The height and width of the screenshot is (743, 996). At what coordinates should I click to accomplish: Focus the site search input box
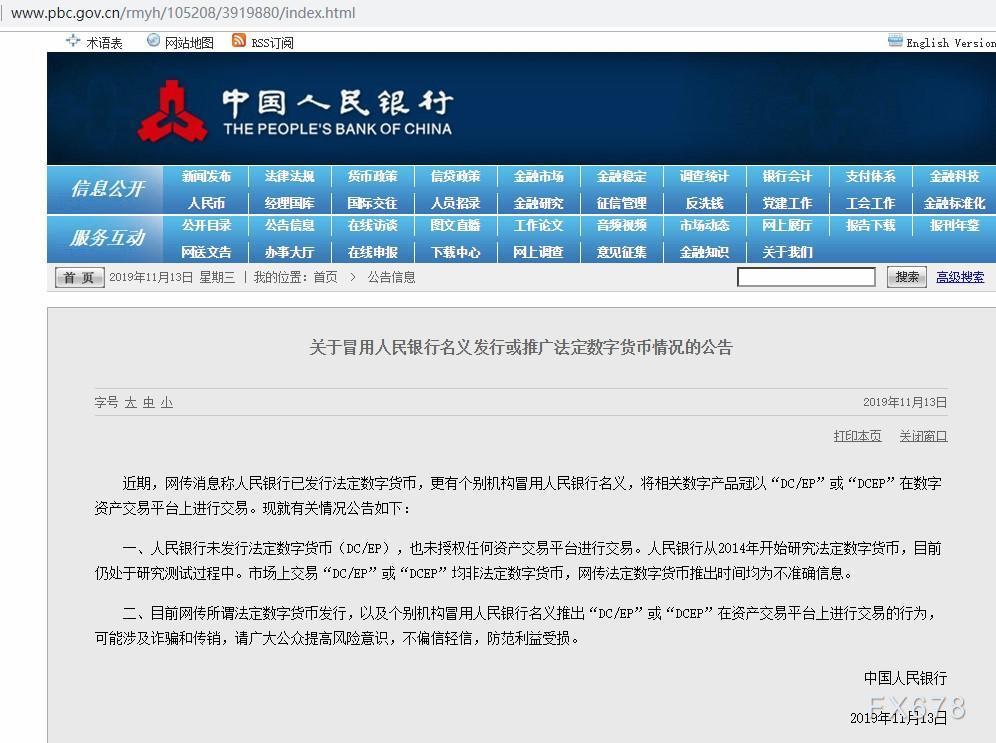(807, 278)
